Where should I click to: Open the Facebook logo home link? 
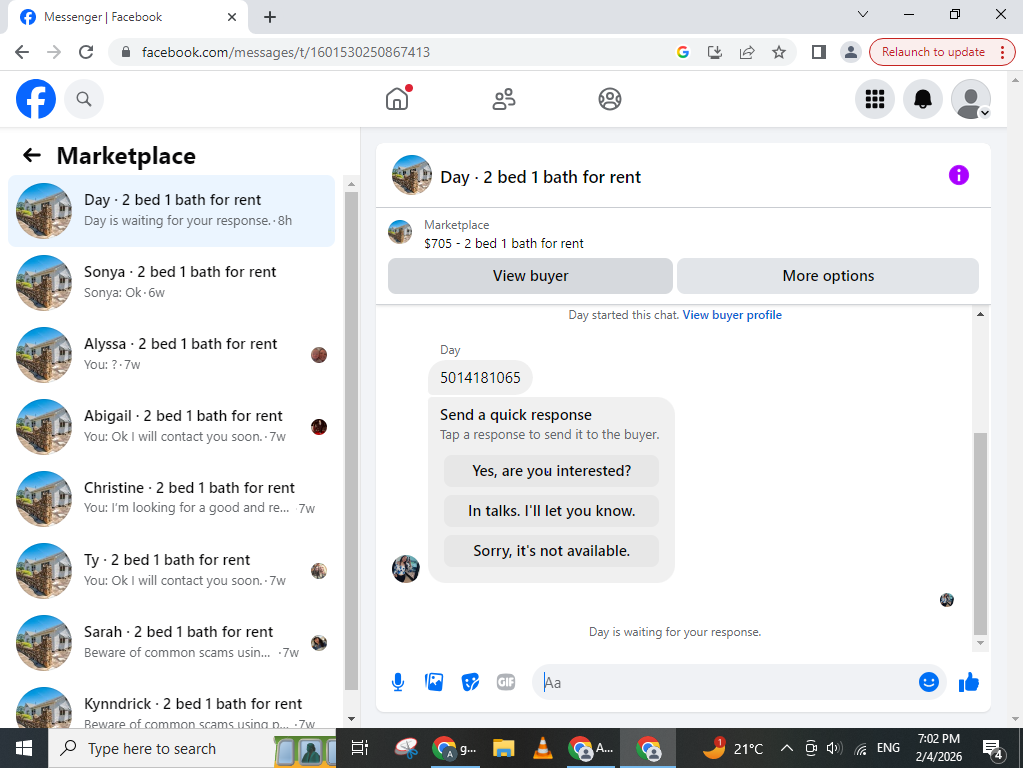36,99
